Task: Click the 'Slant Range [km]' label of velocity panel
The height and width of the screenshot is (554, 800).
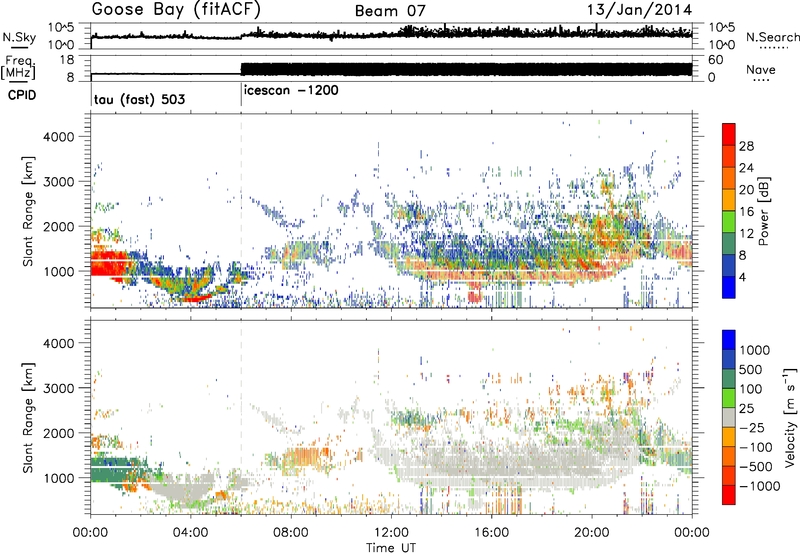Action: tap(28, 418)
